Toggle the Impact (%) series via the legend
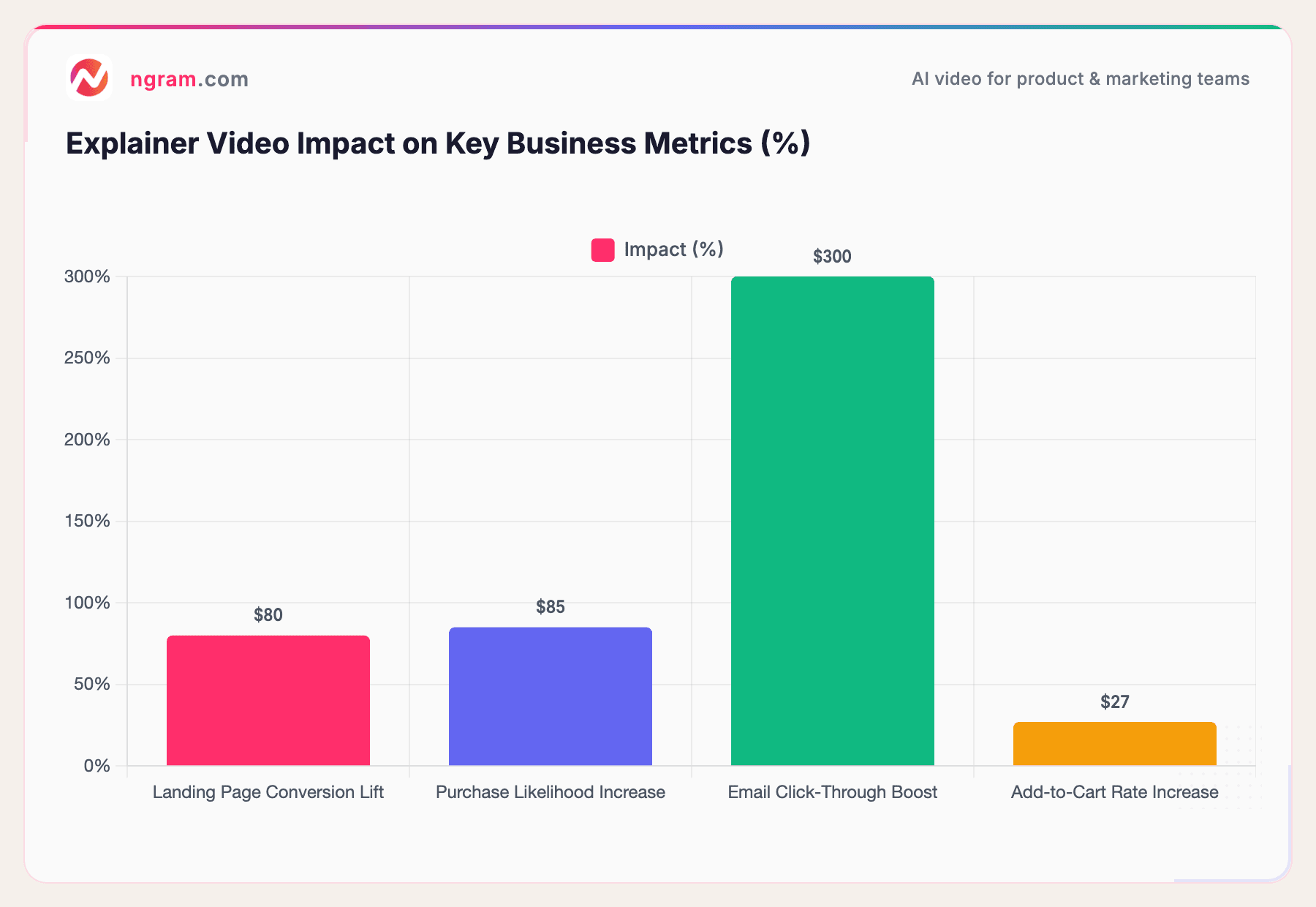 point(657,249)
